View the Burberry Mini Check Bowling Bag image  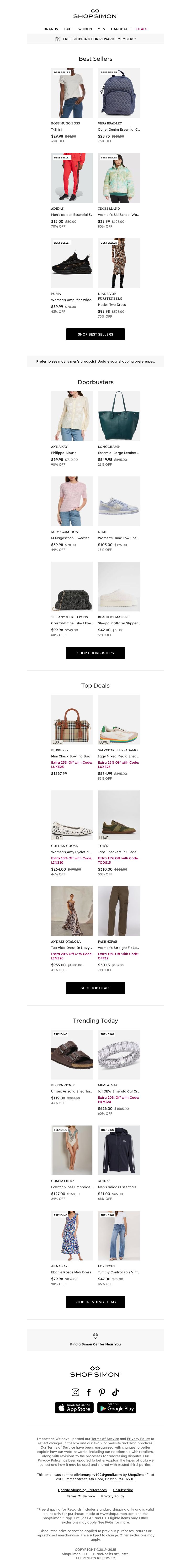[72, 719]
